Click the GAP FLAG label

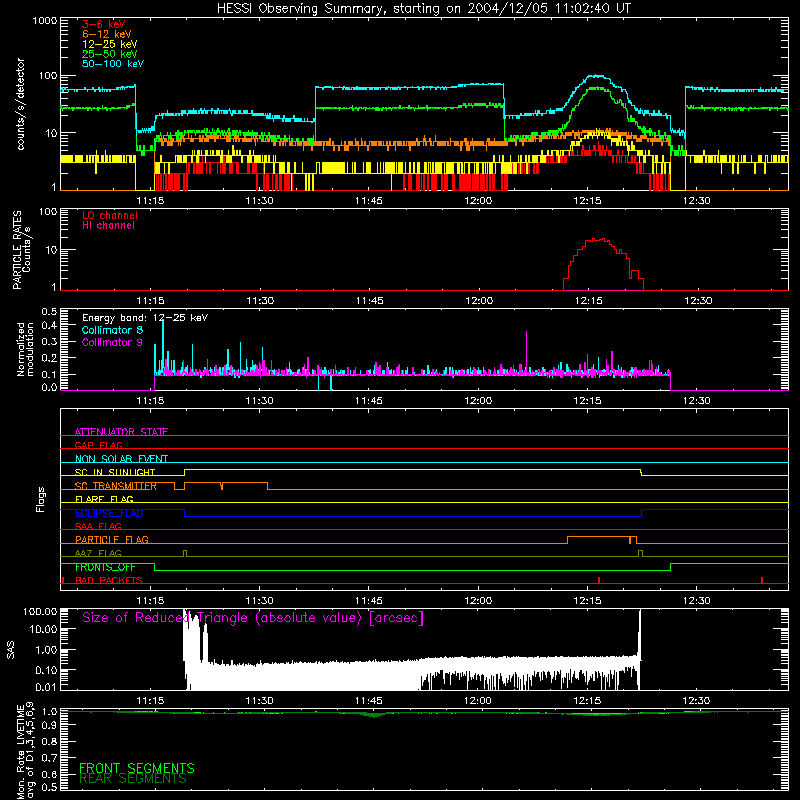[98, 445]
